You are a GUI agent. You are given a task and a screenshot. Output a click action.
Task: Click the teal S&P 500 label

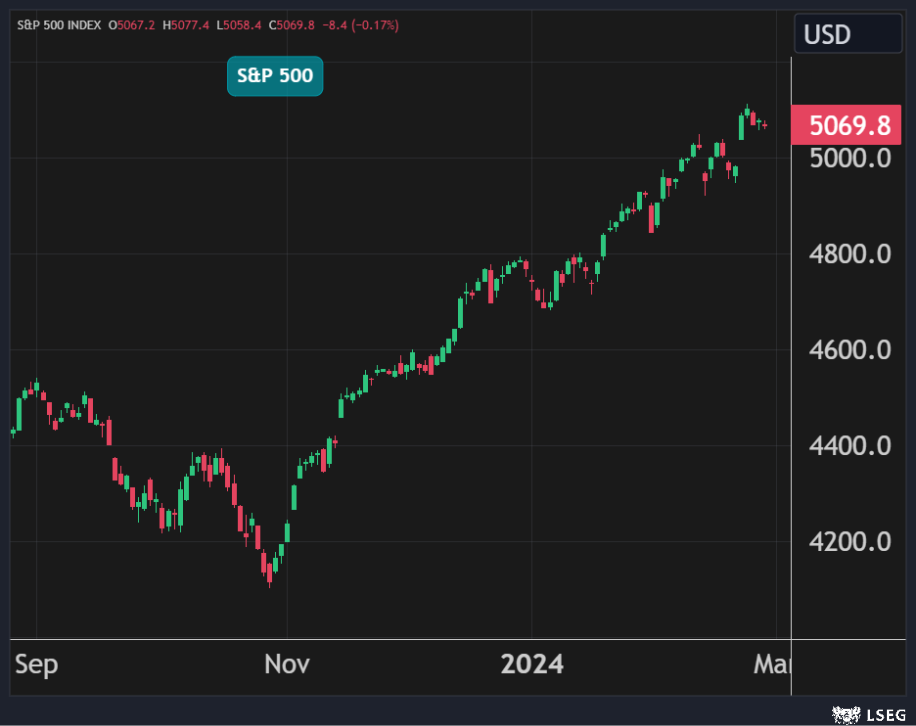(275, 76)
